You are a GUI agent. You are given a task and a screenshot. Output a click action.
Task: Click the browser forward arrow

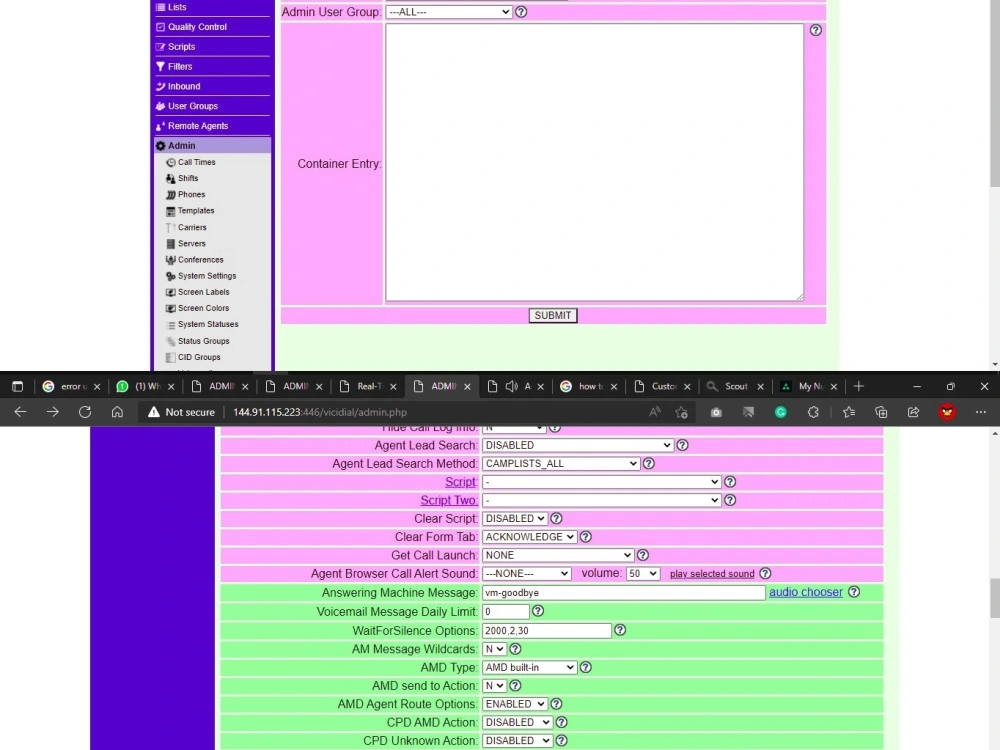(x=52, y=412)
